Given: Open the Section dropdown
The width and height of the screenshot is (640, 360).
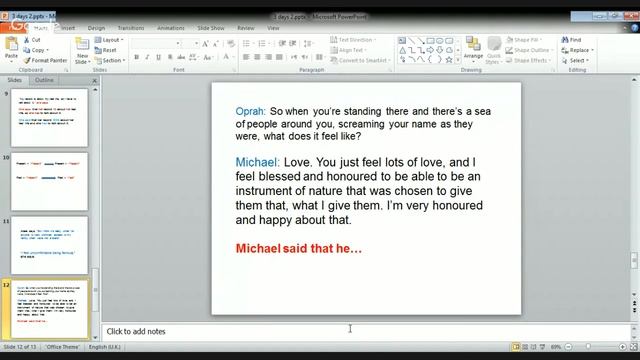Looking at the screenshot, I should click(x=110, y=60).
